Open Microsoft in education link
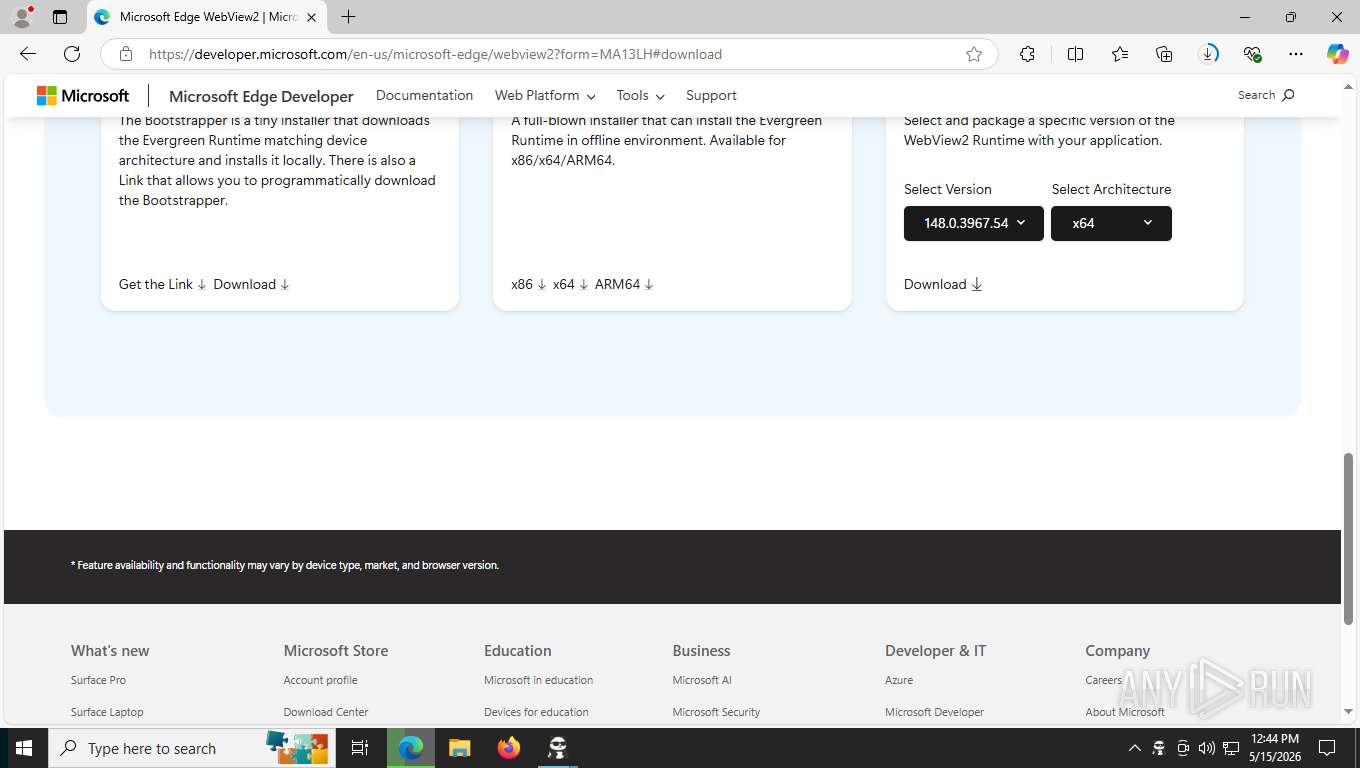 tap(538, 680)
